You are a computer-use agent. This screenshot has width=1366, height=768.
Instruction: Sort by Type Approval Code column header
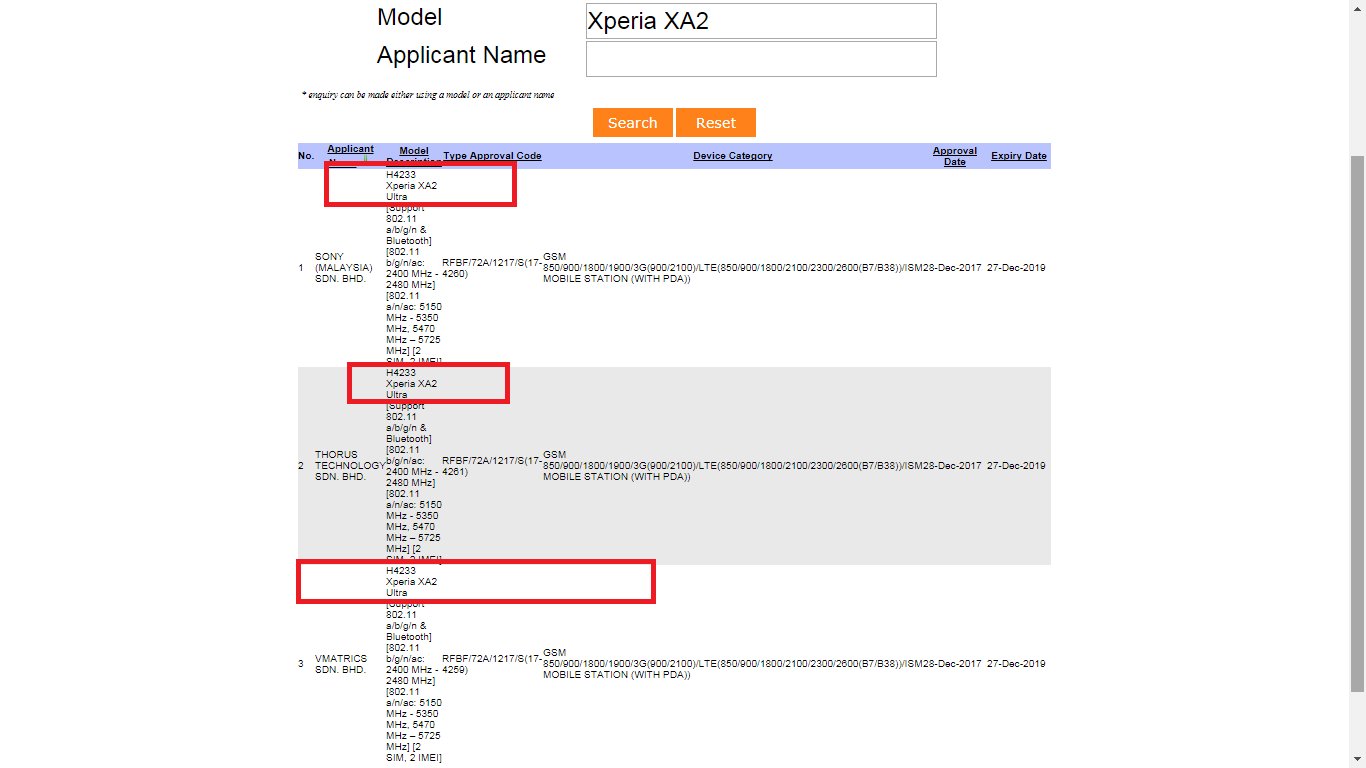click(x=492, y=156)
